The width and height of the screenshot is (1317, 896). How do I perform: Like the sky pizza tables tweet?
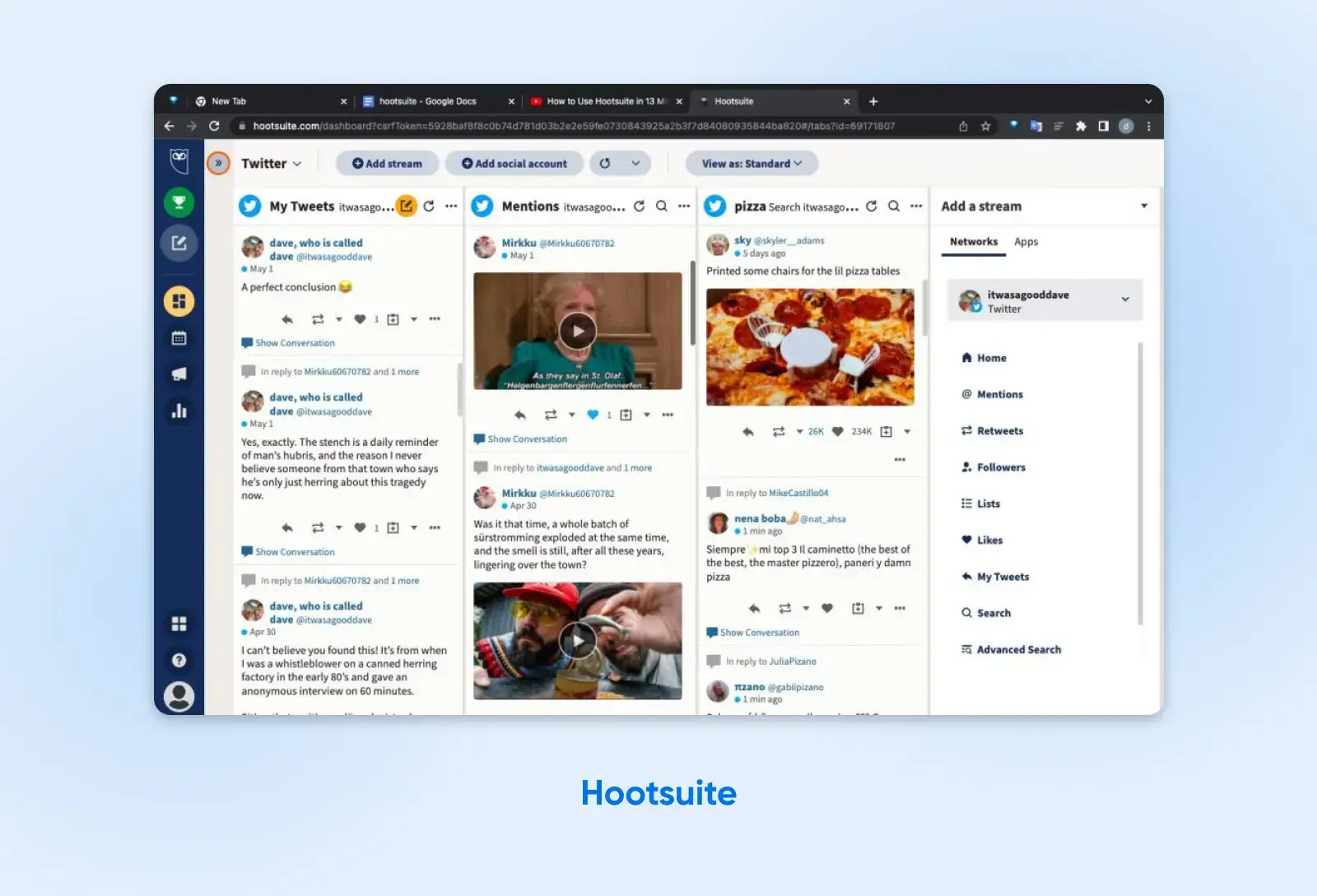837,431
